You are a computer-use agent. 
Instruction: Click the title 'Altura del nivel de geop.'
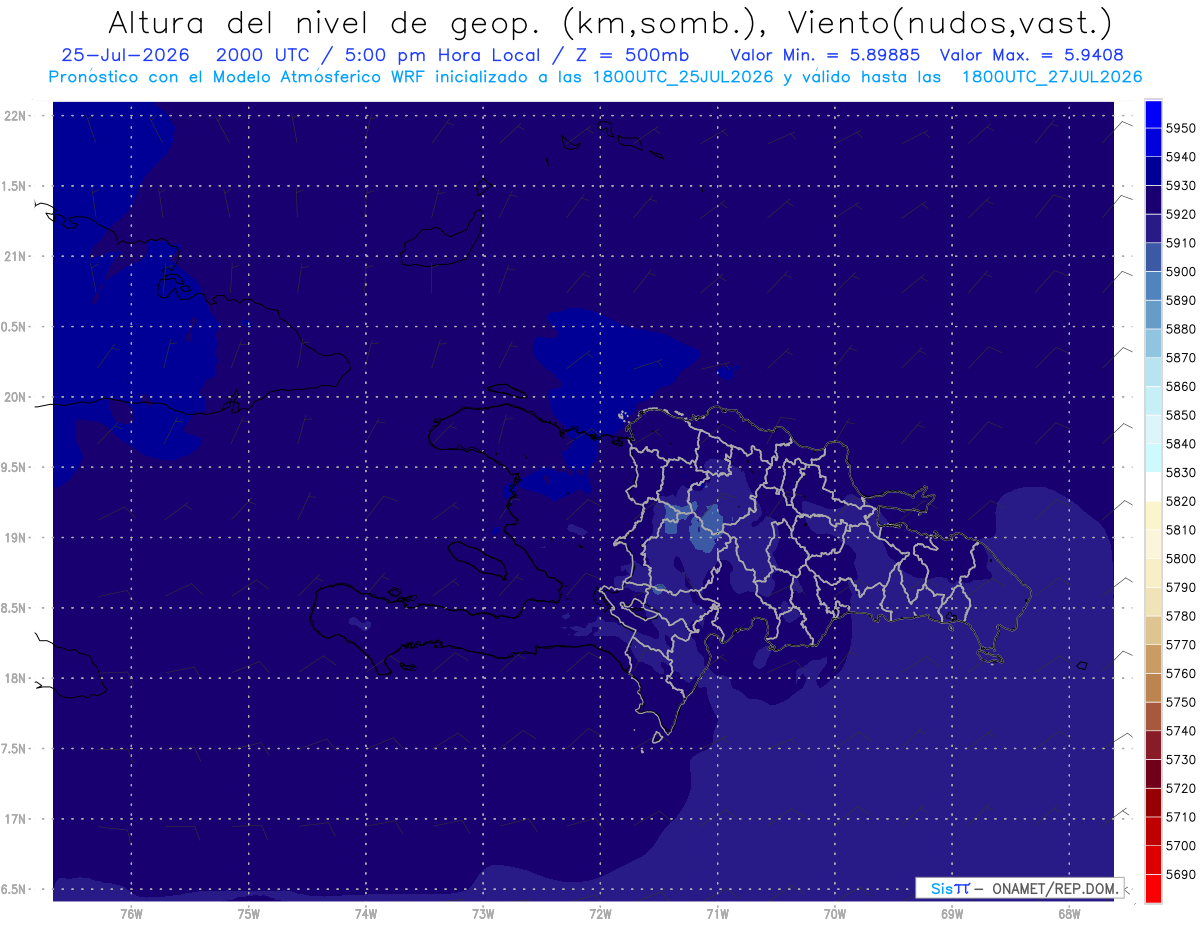coord(324,22)
